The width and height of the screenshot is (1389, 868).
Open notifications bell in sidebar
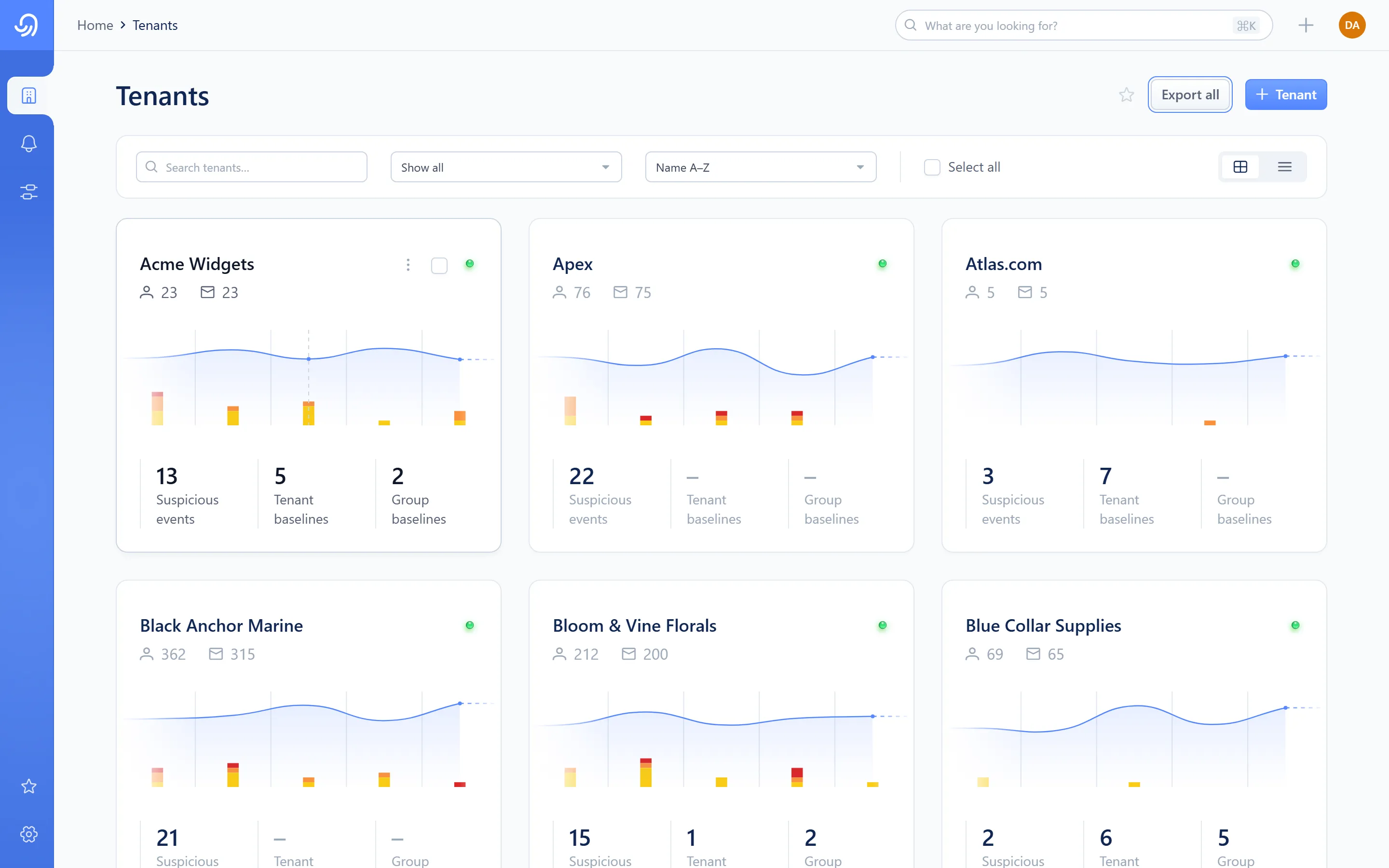29,143
